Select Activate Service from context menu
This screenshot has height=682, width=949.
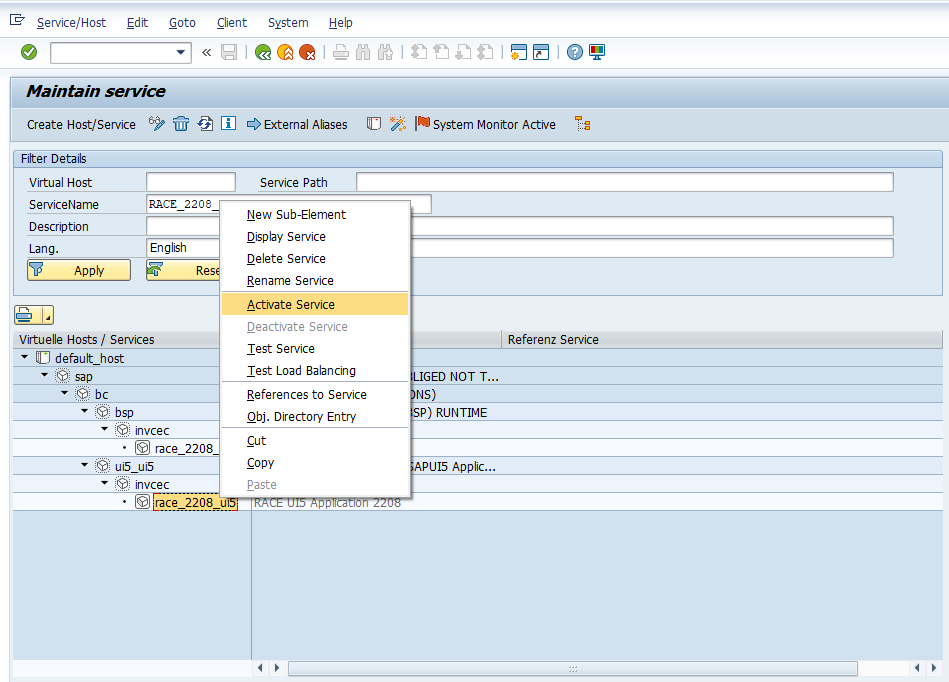click(x=291, y=305)
